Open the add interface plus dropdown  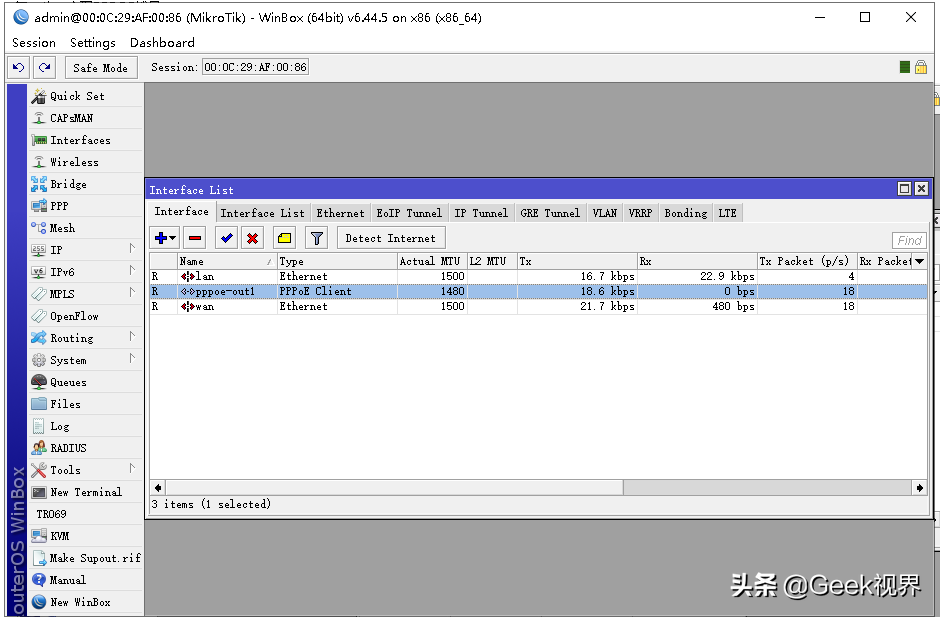point(165,238)
